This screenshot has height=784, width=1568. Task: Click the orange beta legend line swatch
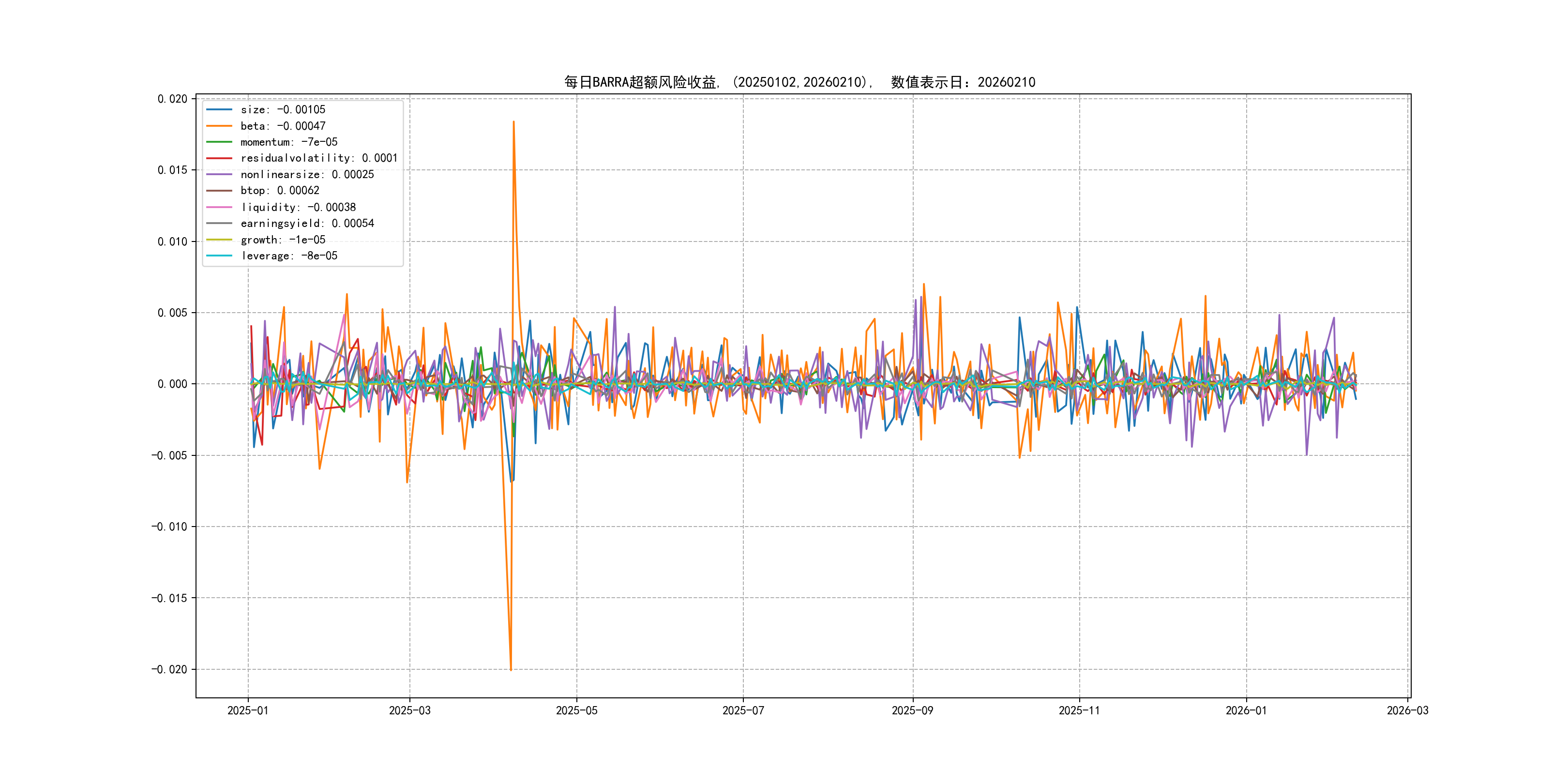(219, 126)
